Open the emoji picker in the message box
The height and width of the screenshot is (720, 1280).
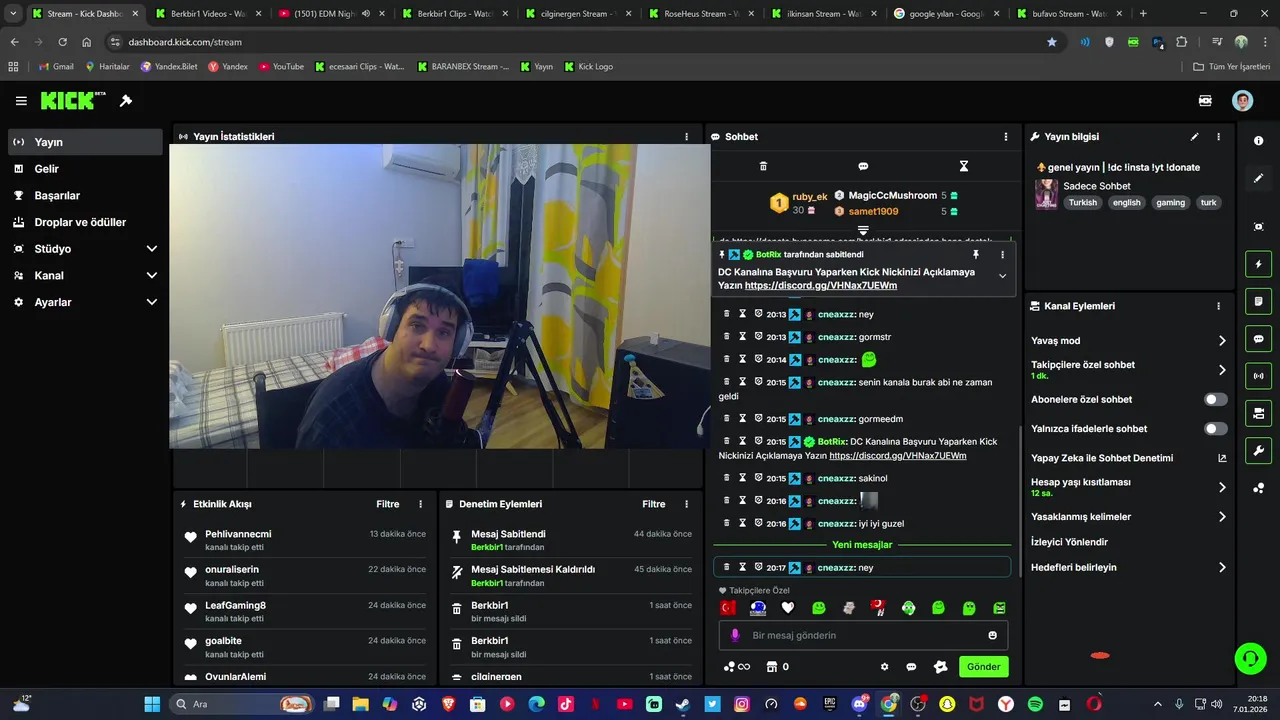[x=992, y=635]
